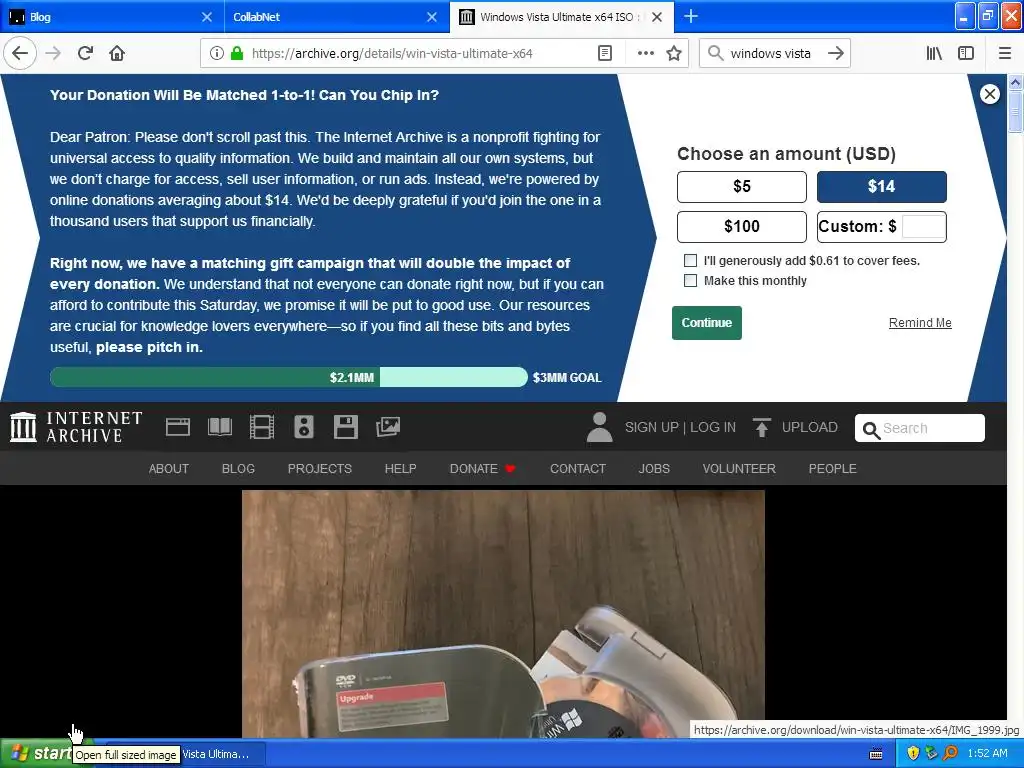This screenshot has height=768, width=1024.
Task: Close the CollabNet tab
Action: (432, 17)
